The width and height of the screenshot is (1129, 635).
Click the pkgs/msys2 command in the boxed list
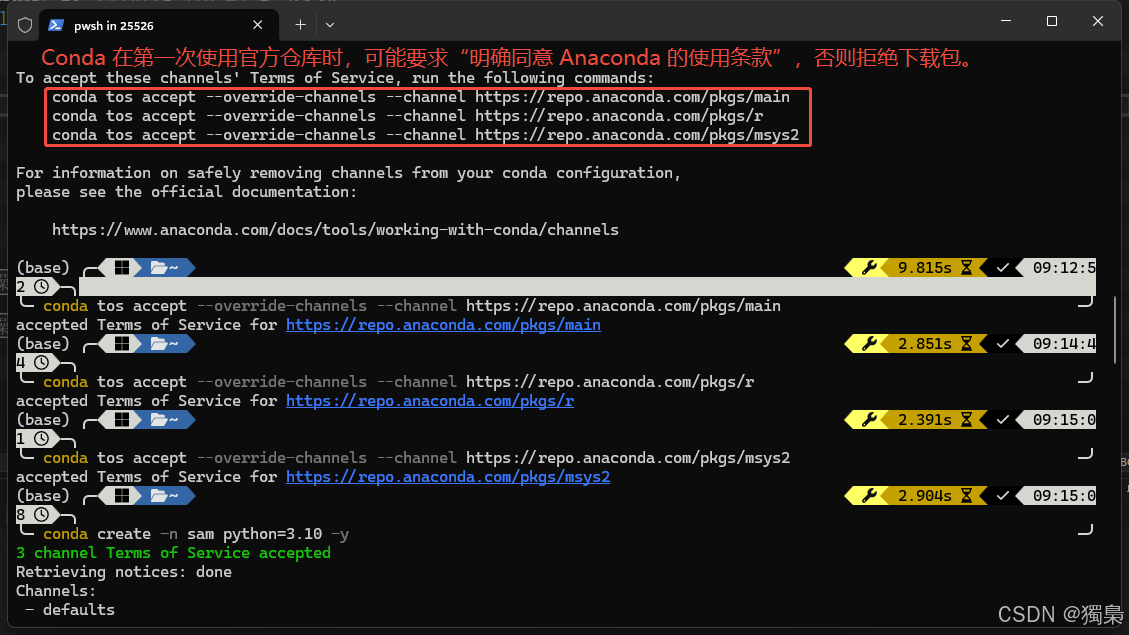pyautogui.click(x=426, y=135)
